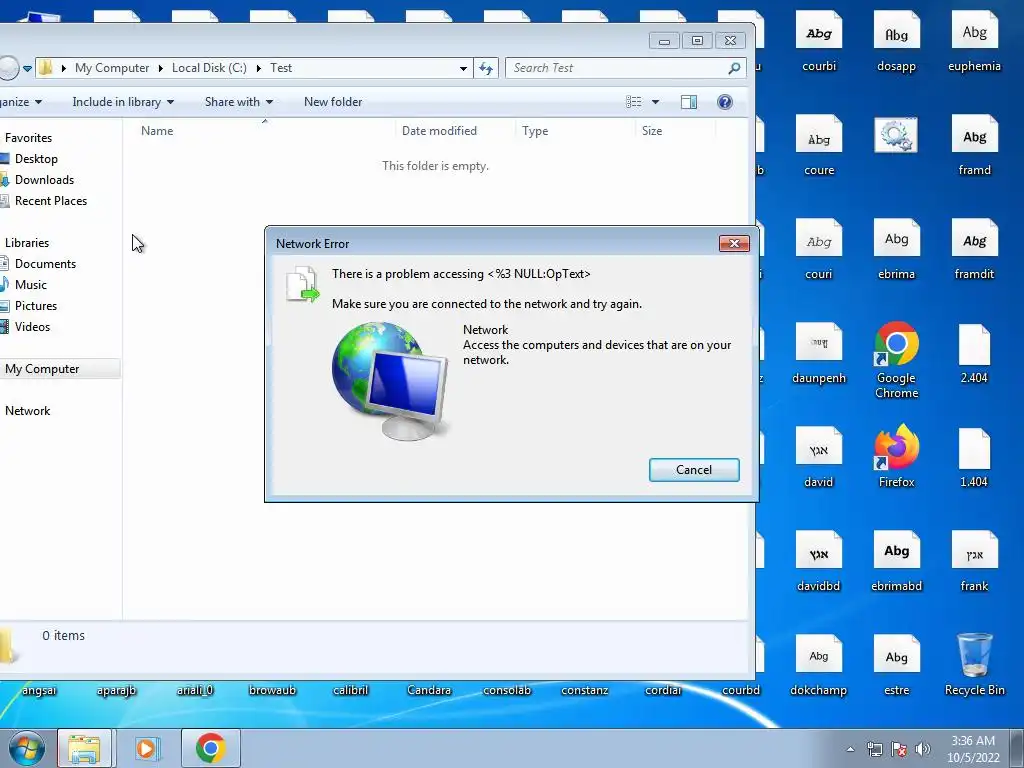Select the davidbd font file

818,562
